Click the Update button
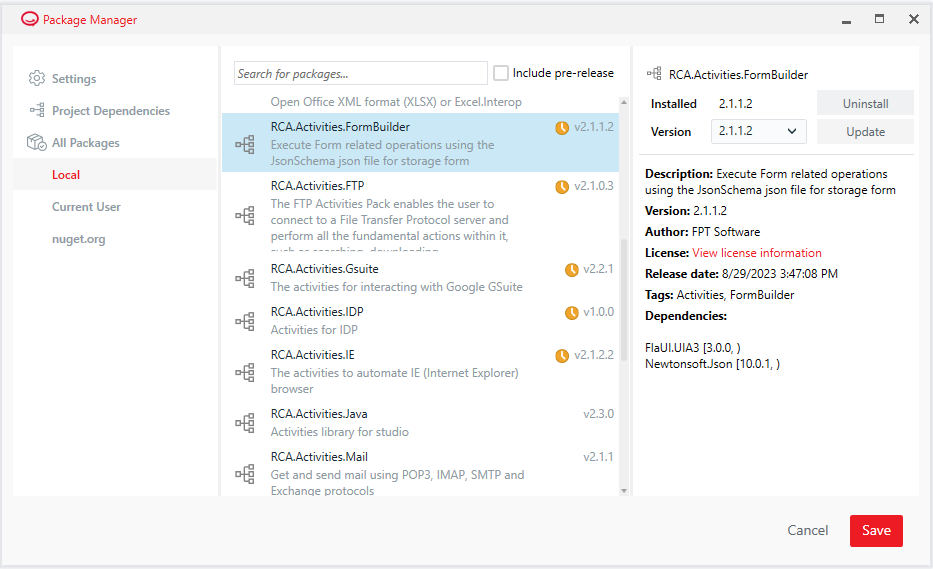933x569 pixels. pyautogui.click(x=865, y=132)
